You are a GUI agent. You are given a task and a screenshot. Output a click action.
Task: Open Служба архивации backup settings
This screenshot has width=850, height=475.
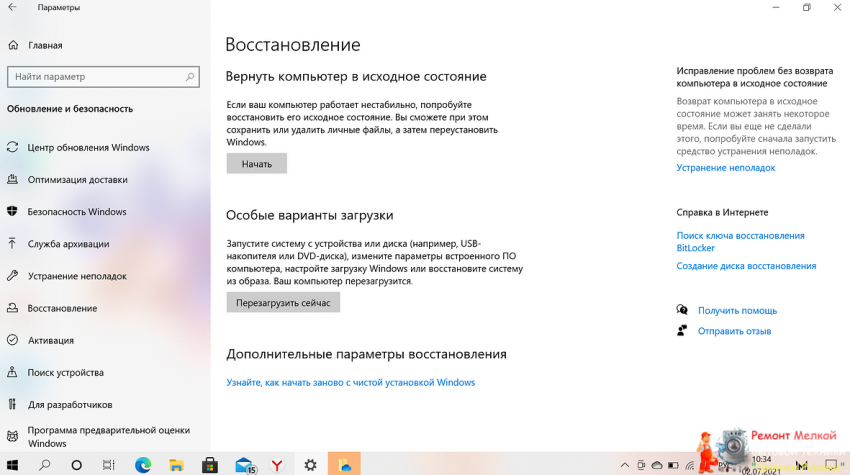[x=68, y=244]
